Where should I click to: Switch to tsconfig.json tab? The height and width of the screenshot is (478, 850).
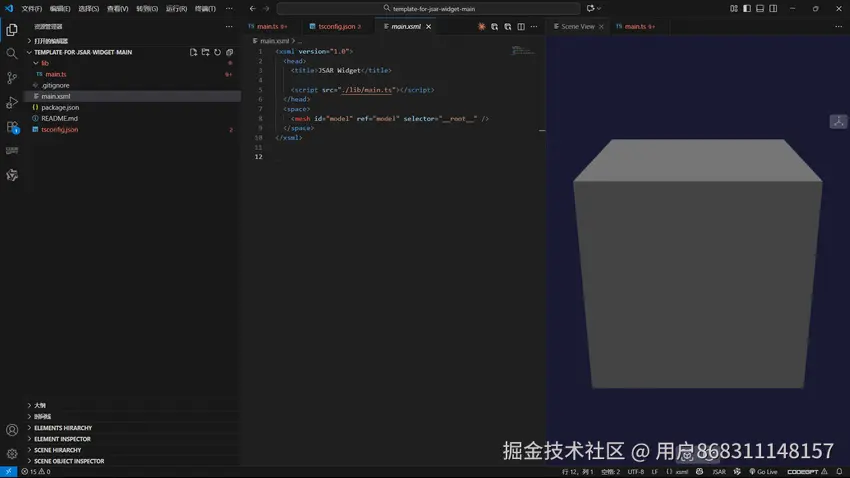pos(336,27)
